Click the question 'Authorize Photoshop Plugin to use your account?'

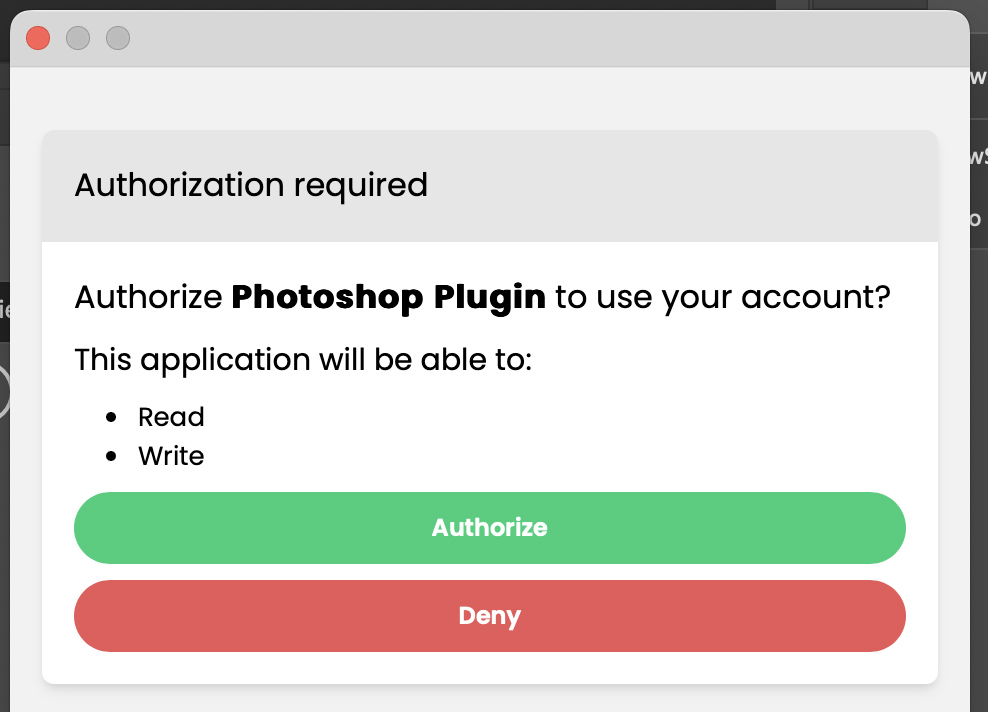pos(483,297)
